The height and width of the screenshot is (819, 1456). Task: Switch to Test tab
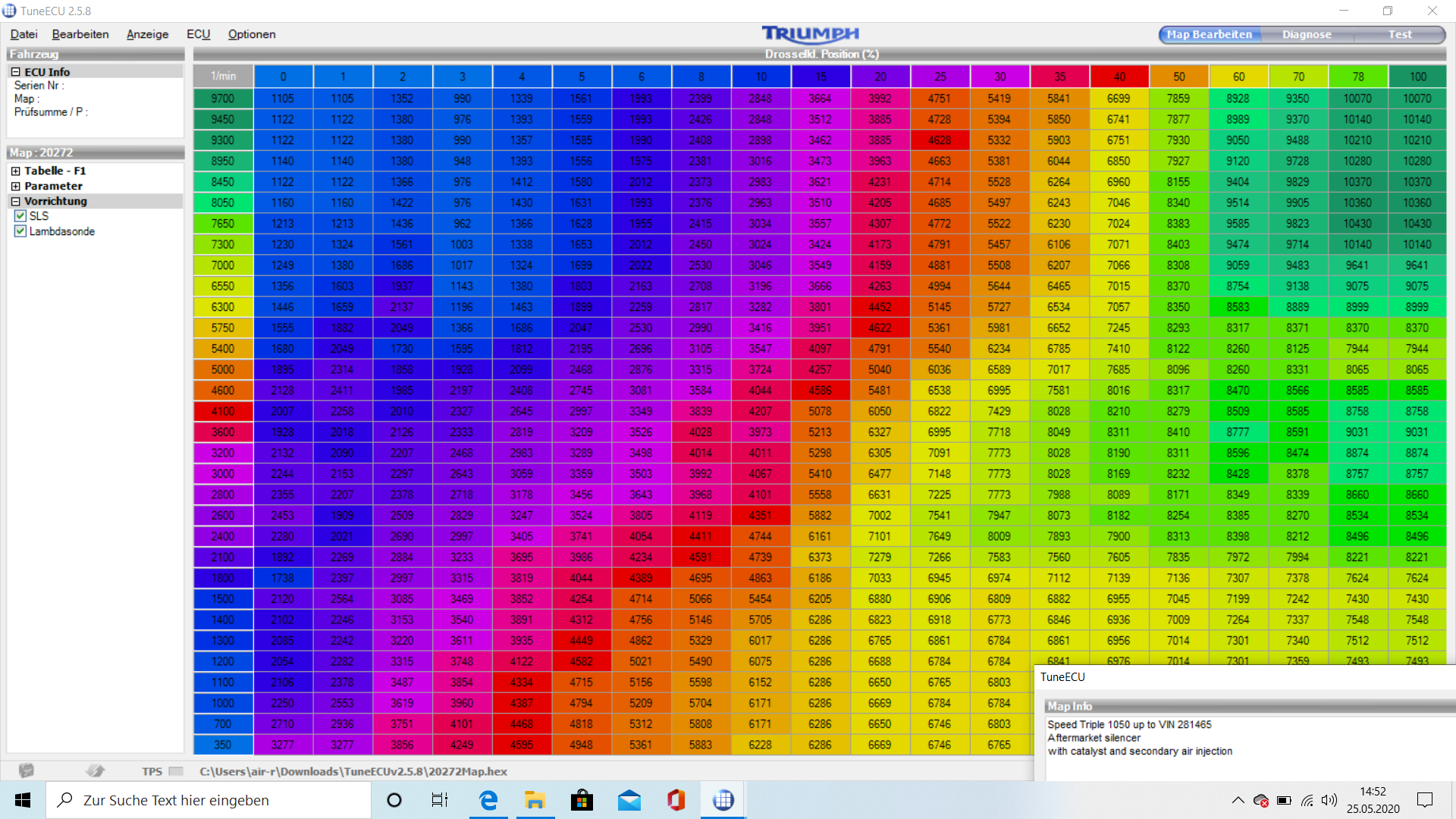(1400, 35)
